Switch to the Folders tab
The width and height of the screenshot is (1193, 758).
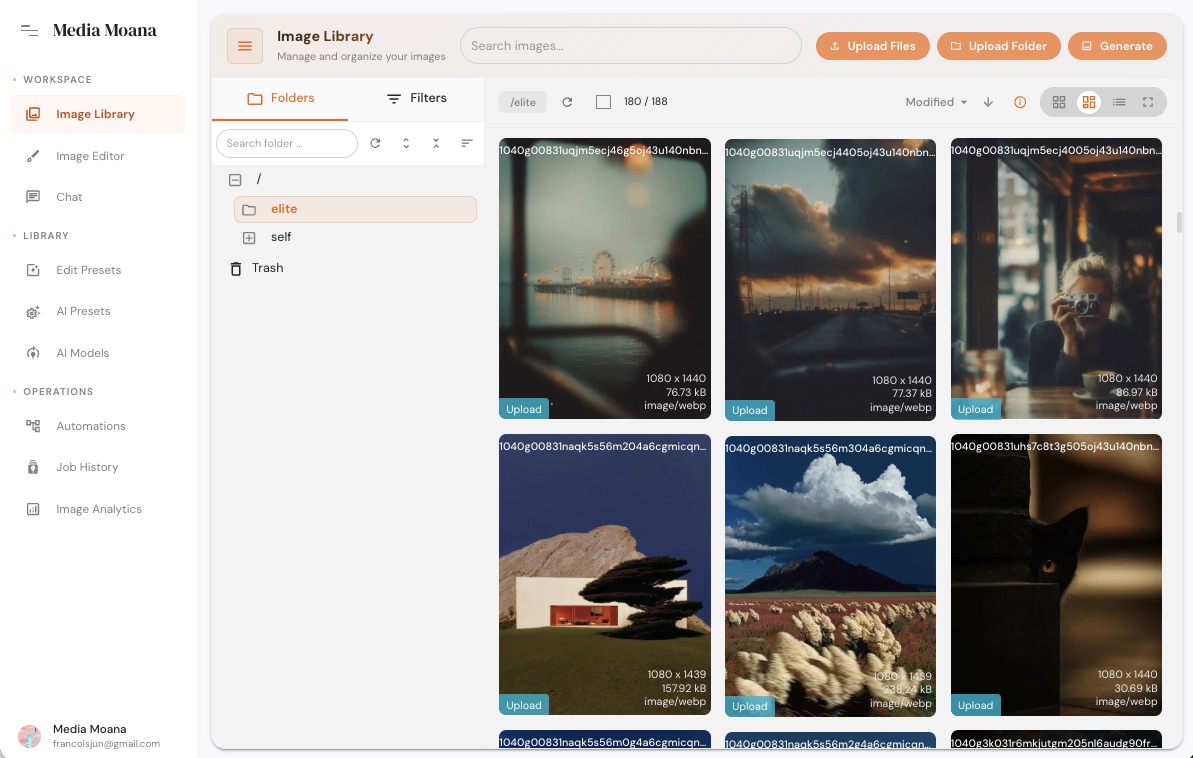click(280, 99)
